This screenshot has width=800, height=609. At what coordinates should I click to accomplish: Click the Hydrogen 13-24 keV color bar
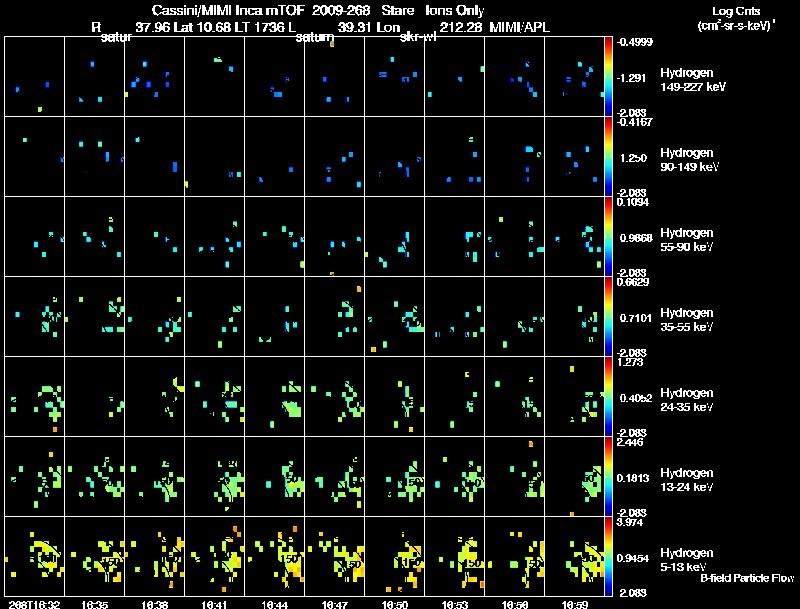click(x=608, y=476)
